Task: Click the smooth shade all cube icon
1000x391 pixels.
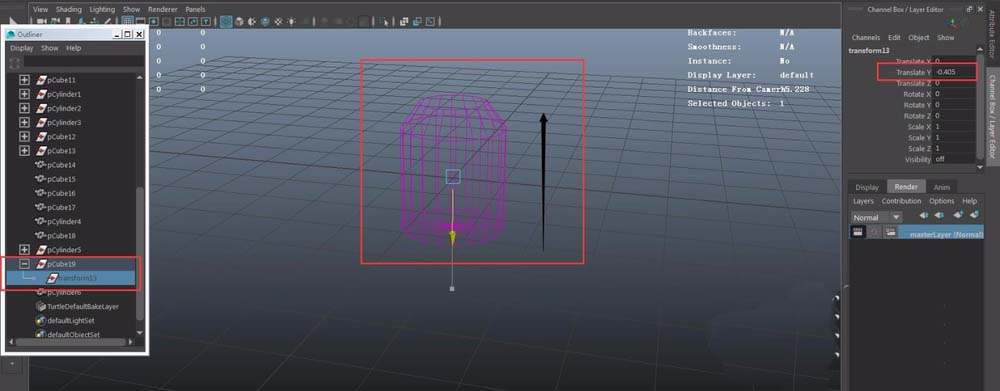Action: point(239,22)
